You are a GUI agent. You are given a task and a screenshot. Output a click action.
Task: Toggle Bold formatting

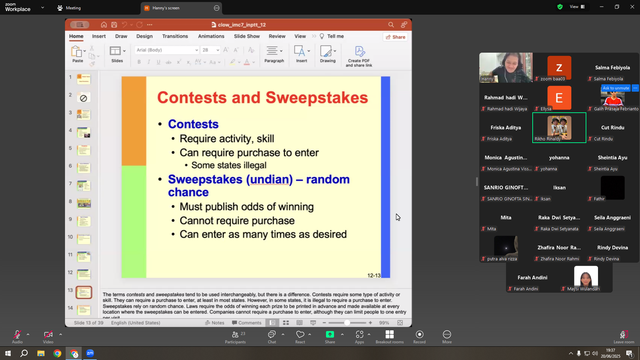point(139,62)
